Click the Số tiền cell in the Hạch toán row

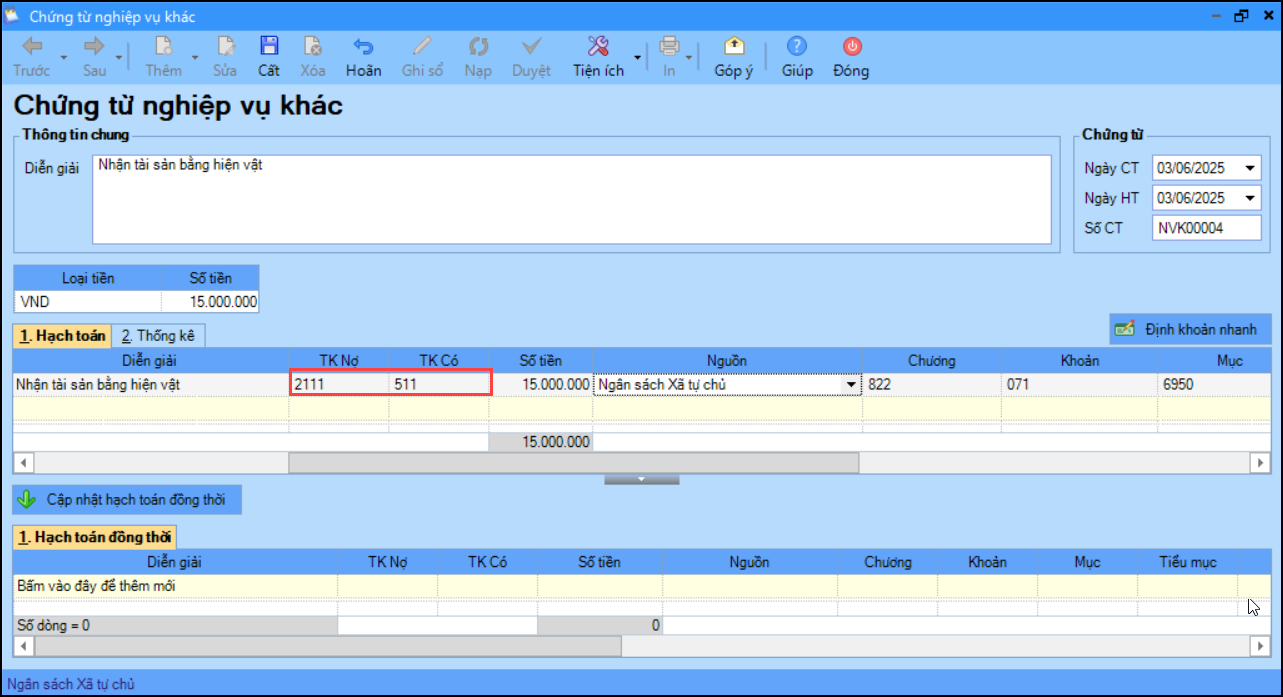point(540,384)
